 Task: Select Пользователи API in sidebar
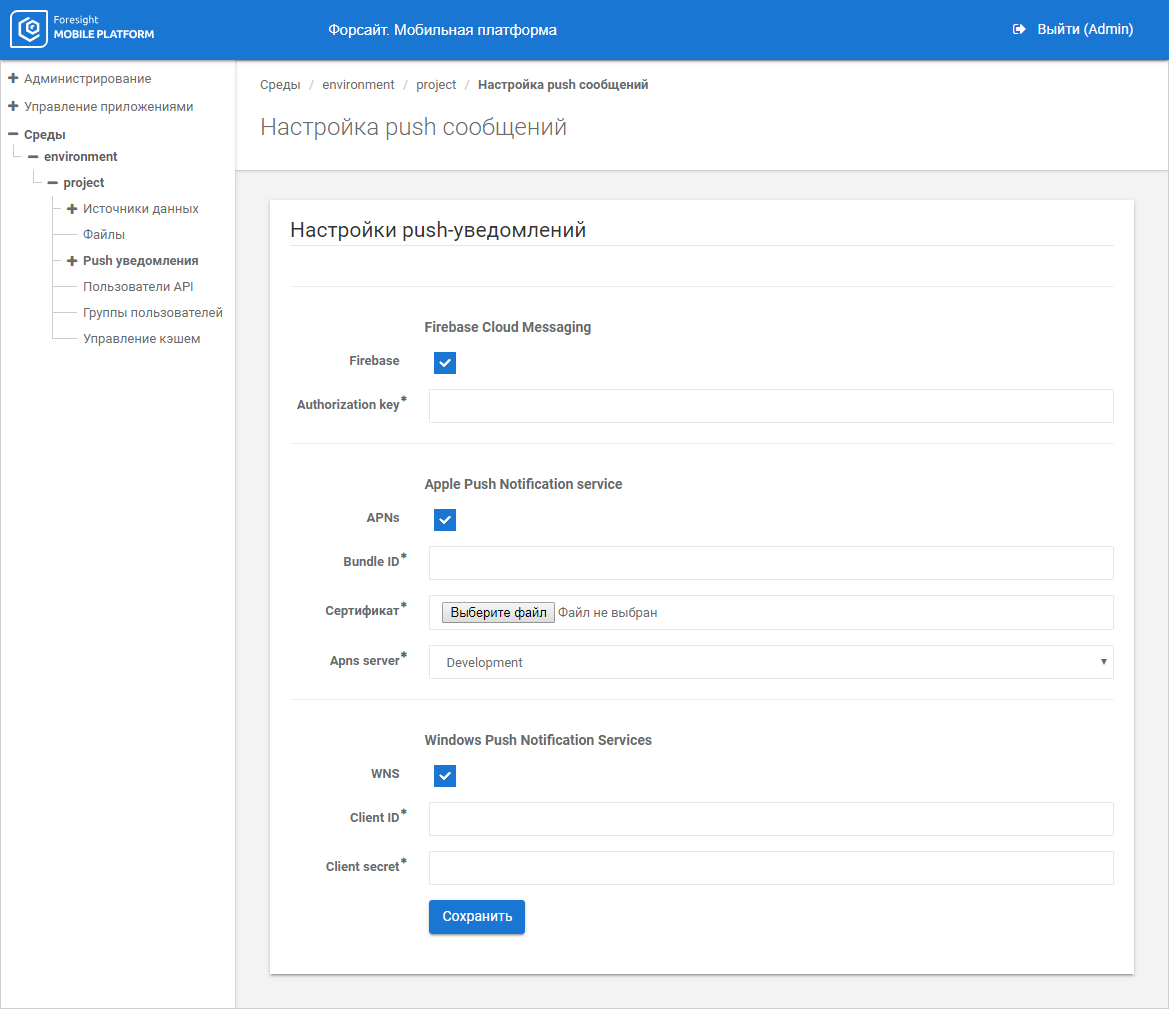click(138, 287)
